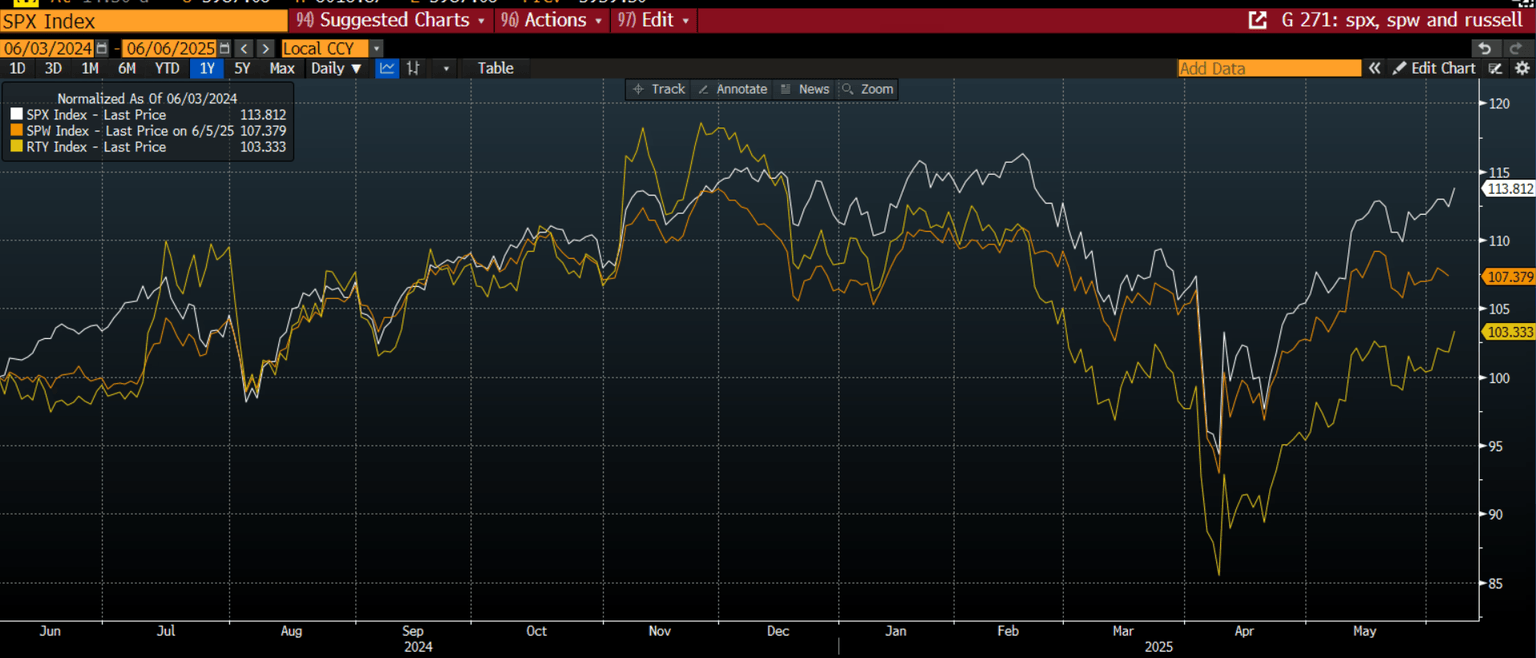Image resolution: width=1536 pixels, height=658 pixels.
Task: Open chart in new window icon
Action: (x=1258, y=20)
